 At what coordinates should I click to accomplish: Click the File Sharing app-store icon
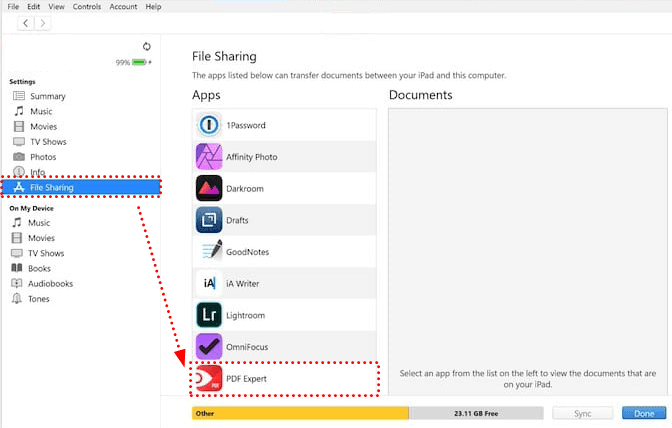19,187
